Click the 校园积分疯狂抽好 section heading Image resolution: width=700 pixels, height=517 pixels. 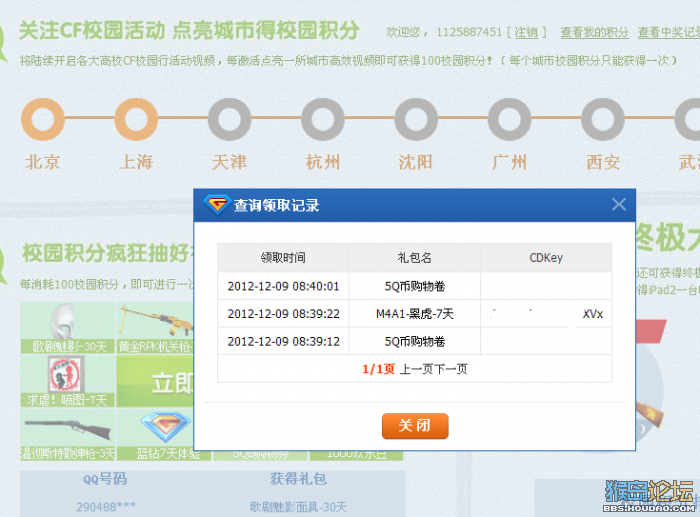(x=107, y=253)
